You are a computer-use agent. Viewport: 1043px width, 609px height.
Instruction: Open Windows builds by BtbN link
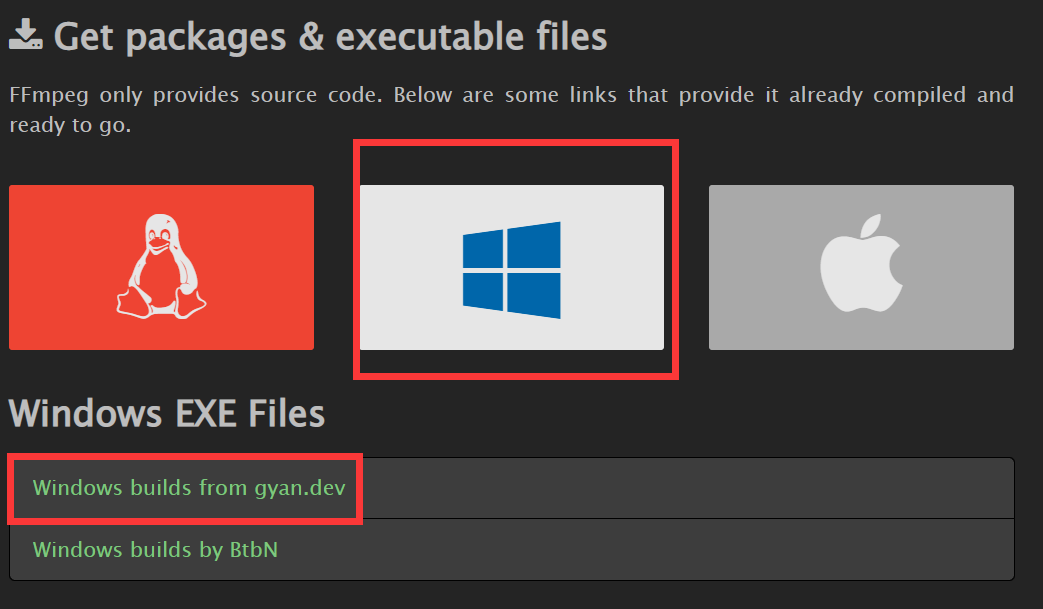tap(155, 550)
